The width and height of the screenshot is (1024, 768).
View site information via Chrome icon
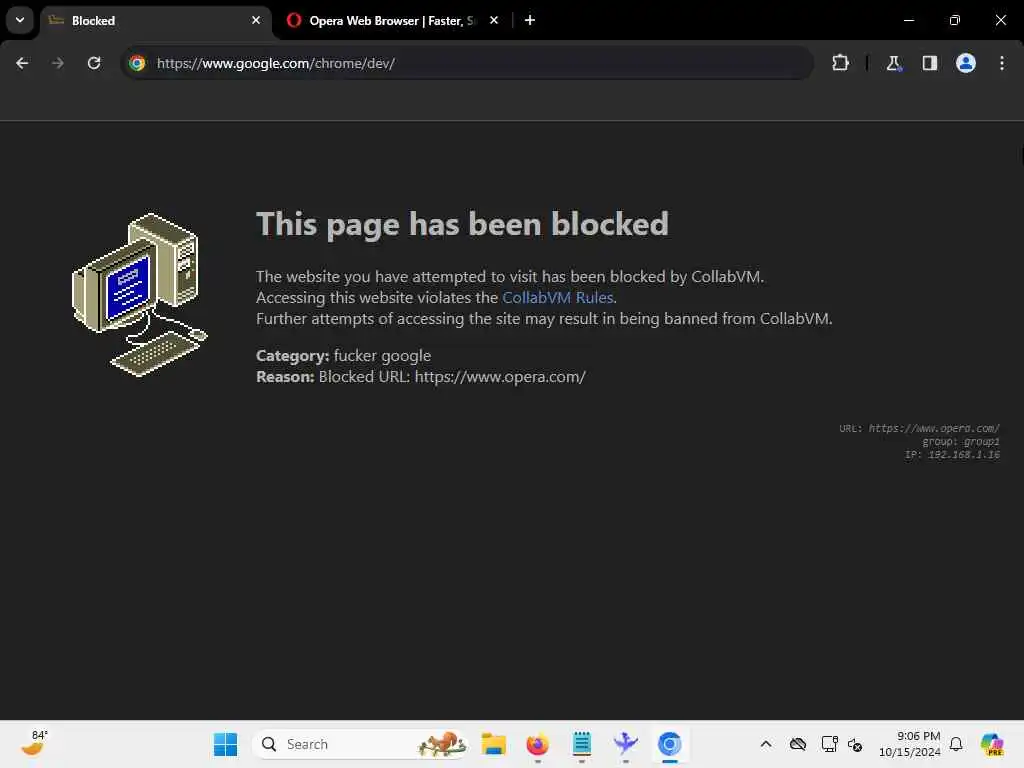137,63
